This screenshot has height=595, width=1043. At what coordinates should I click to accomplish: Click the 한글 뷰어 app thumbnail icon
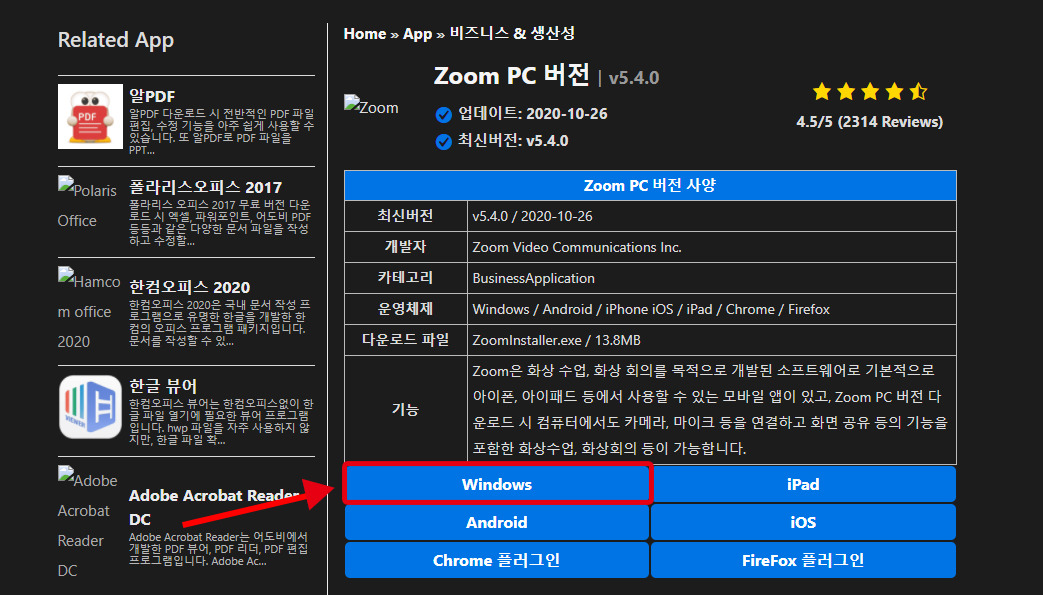90,407
